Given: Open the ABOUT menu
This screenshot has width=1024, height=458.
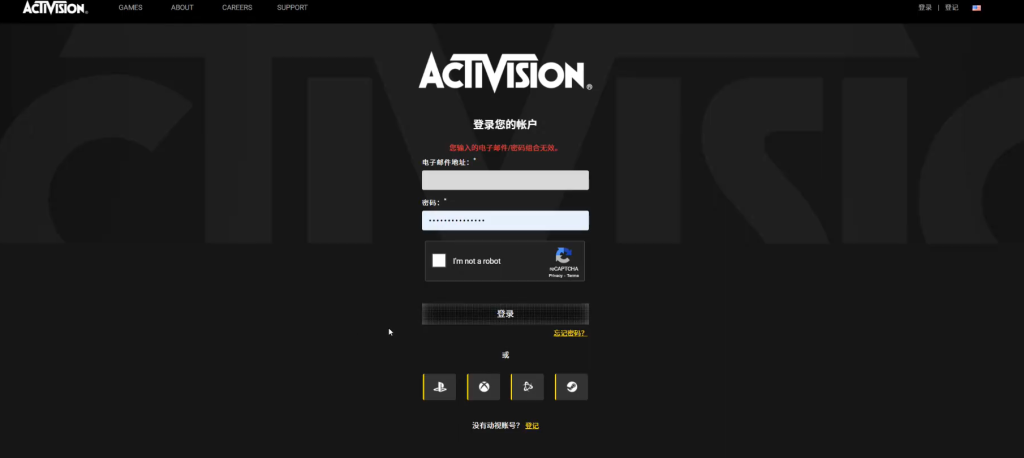Looking at the screenshot, I should [182, 8].
